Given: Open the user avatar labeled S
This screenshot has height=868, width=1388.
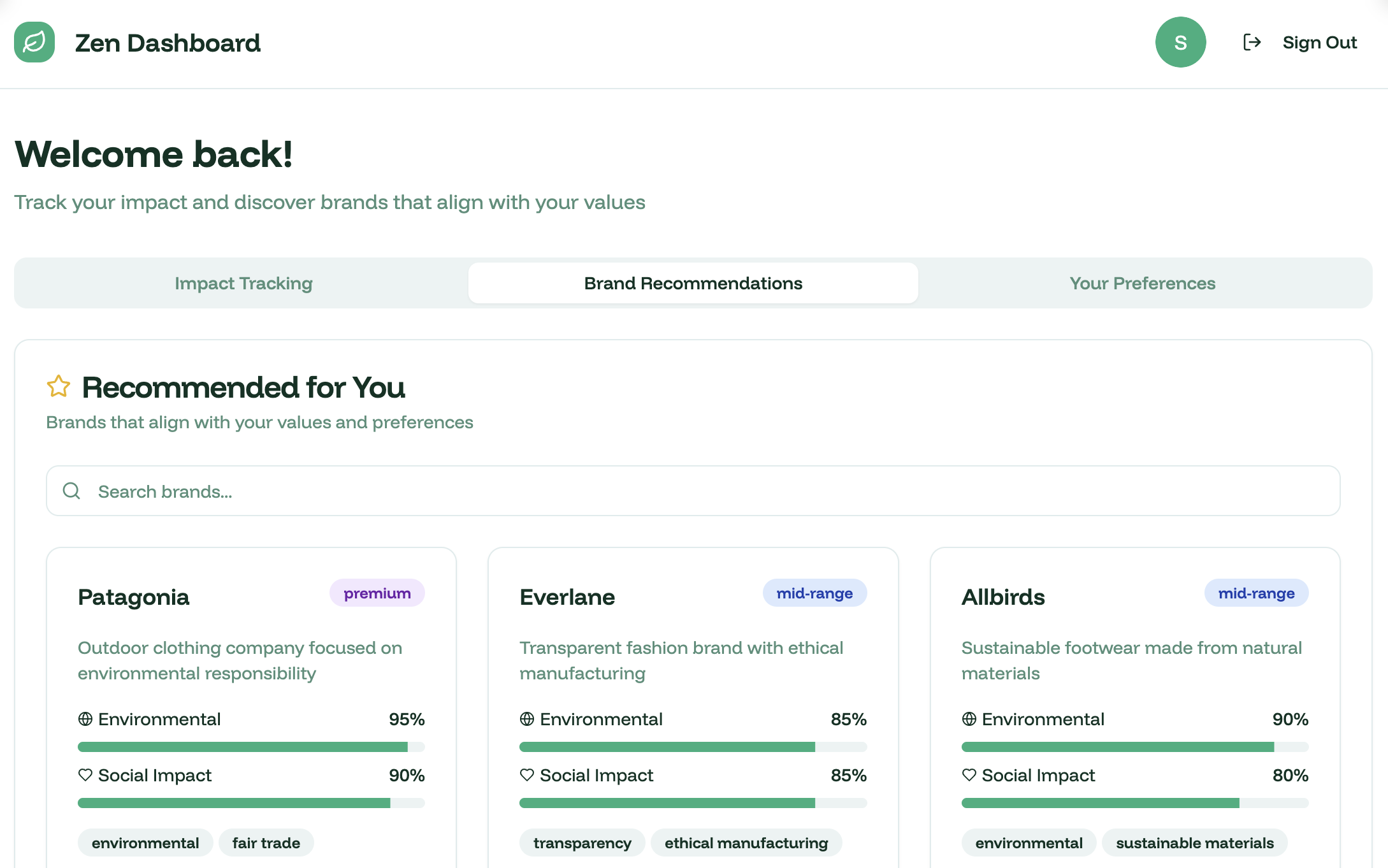Looking at the screenshot, I should click(1180, 42).
